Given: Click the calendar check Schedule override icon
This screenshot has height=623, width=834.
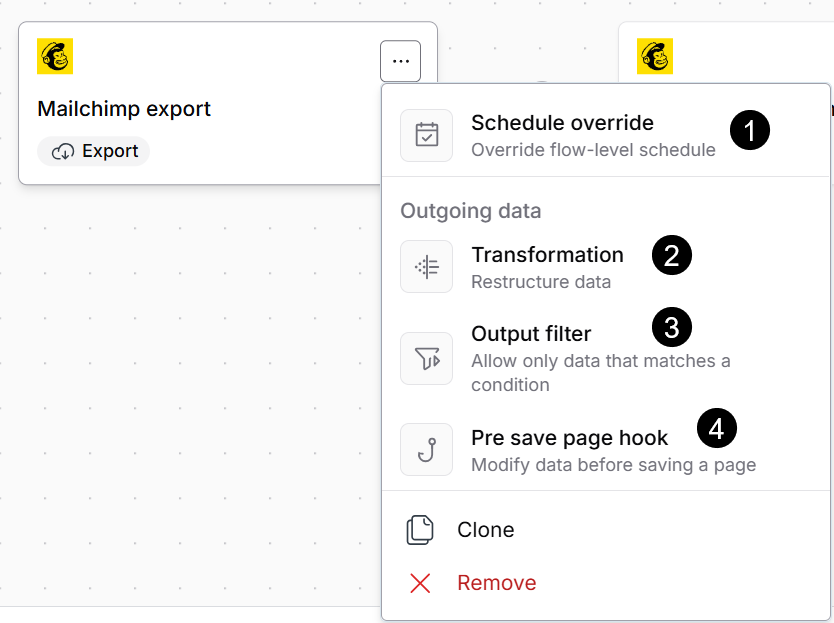Looking at the screenshot, I should (427, 135).
